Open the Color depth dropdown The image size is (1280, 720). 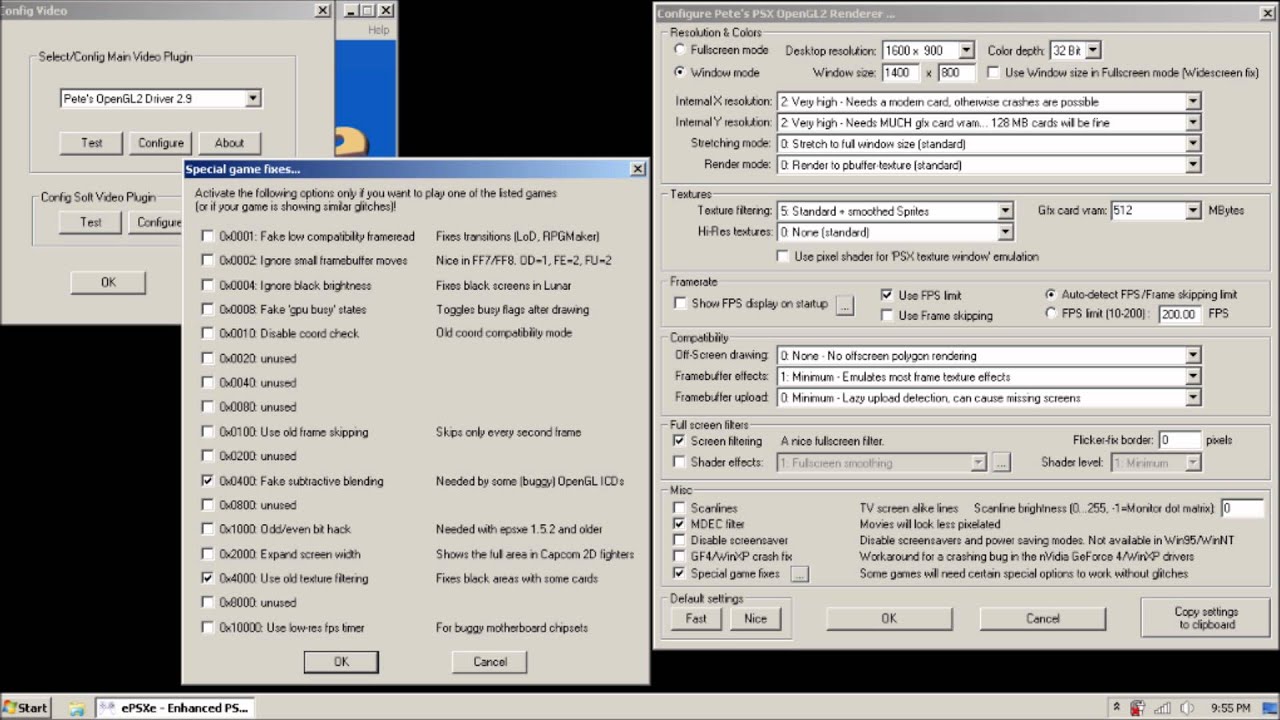click(1092, 50)
